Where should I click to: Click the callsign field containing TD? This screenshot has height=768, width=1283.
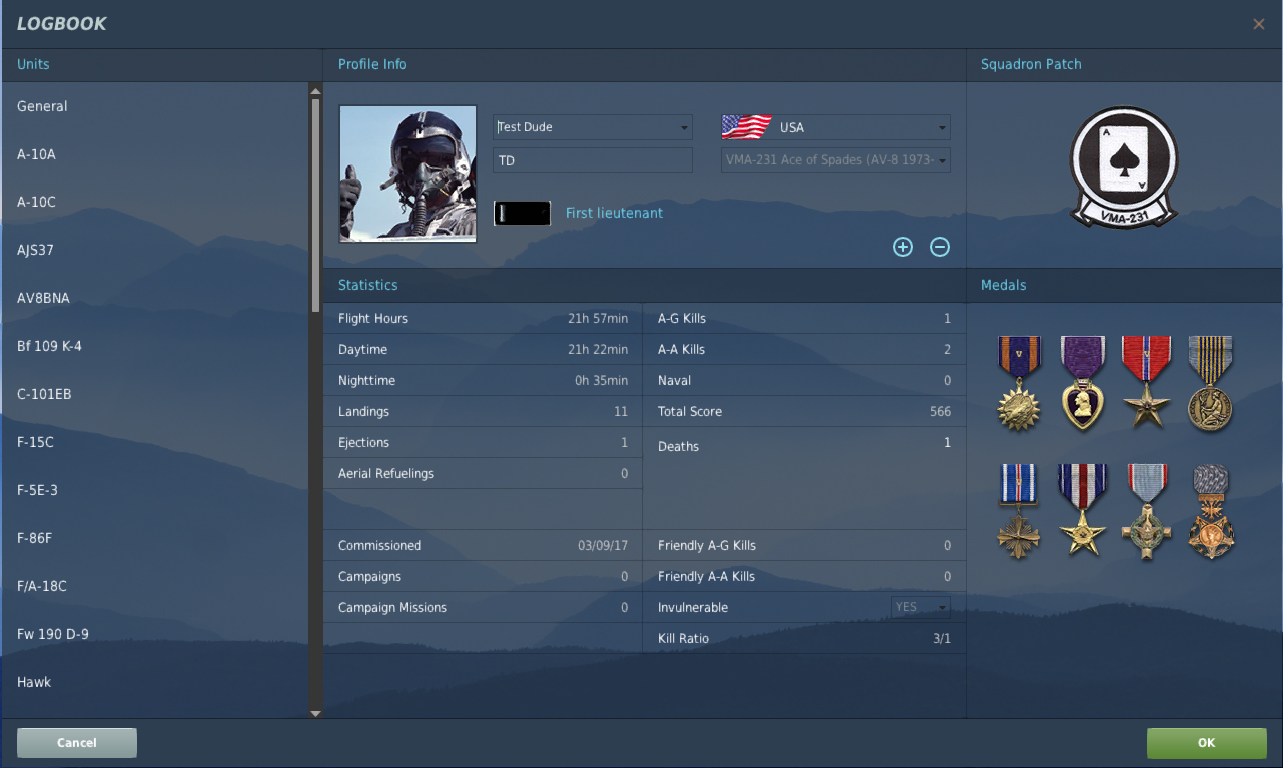click(592, 160)
